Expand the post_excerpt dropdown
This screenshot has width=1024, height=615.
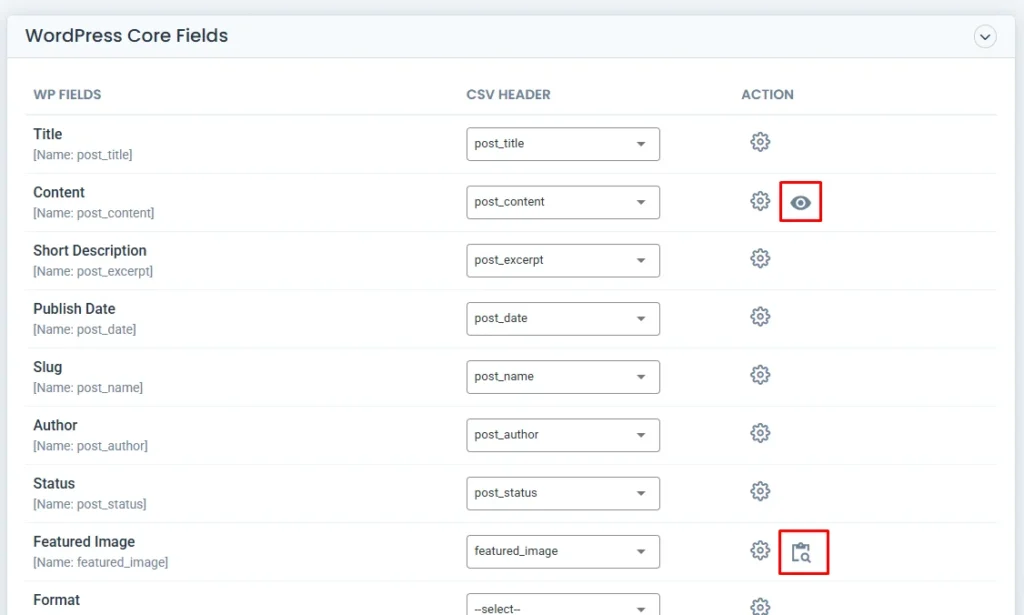point(562,260)
